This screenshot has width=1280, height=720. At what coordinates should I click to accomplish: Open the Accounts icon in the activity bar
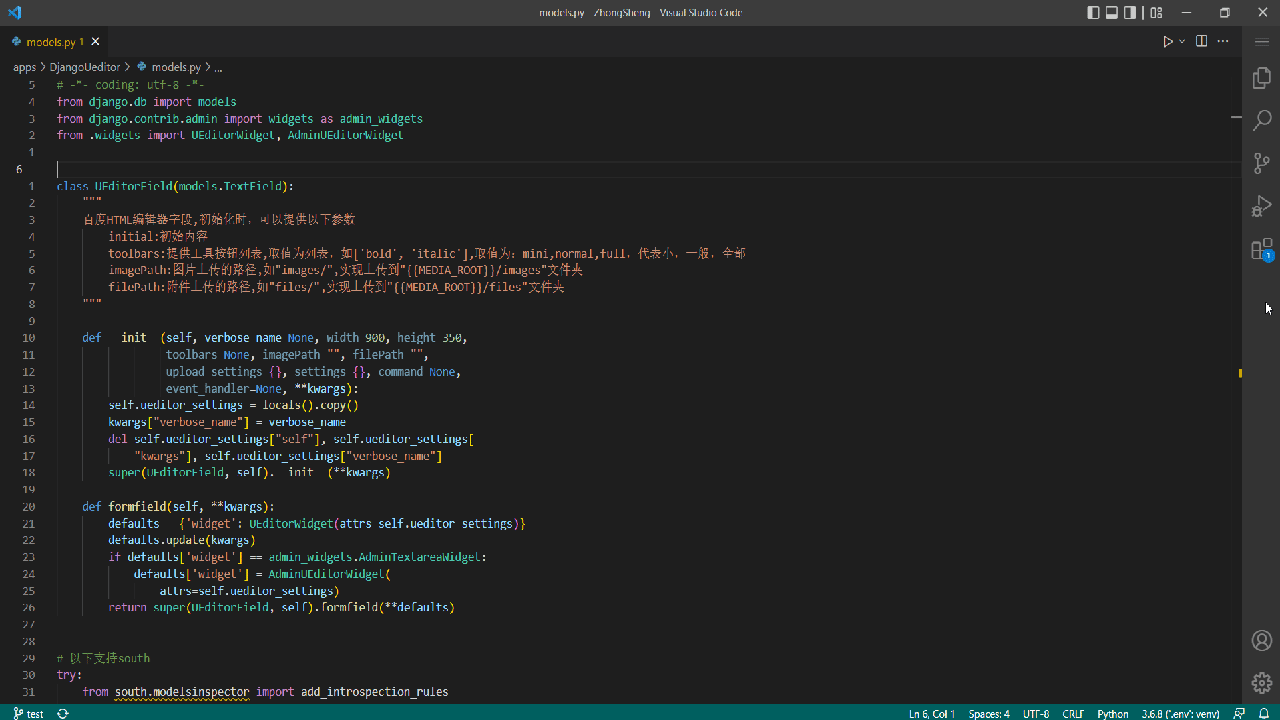tap(1261, 641)
